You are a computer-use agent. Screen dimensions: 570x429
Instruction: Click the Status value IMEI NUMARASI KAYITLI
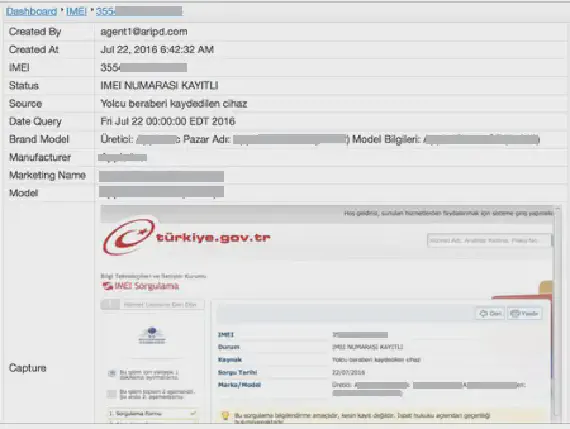pyautogui.click(x=159, y=85)
